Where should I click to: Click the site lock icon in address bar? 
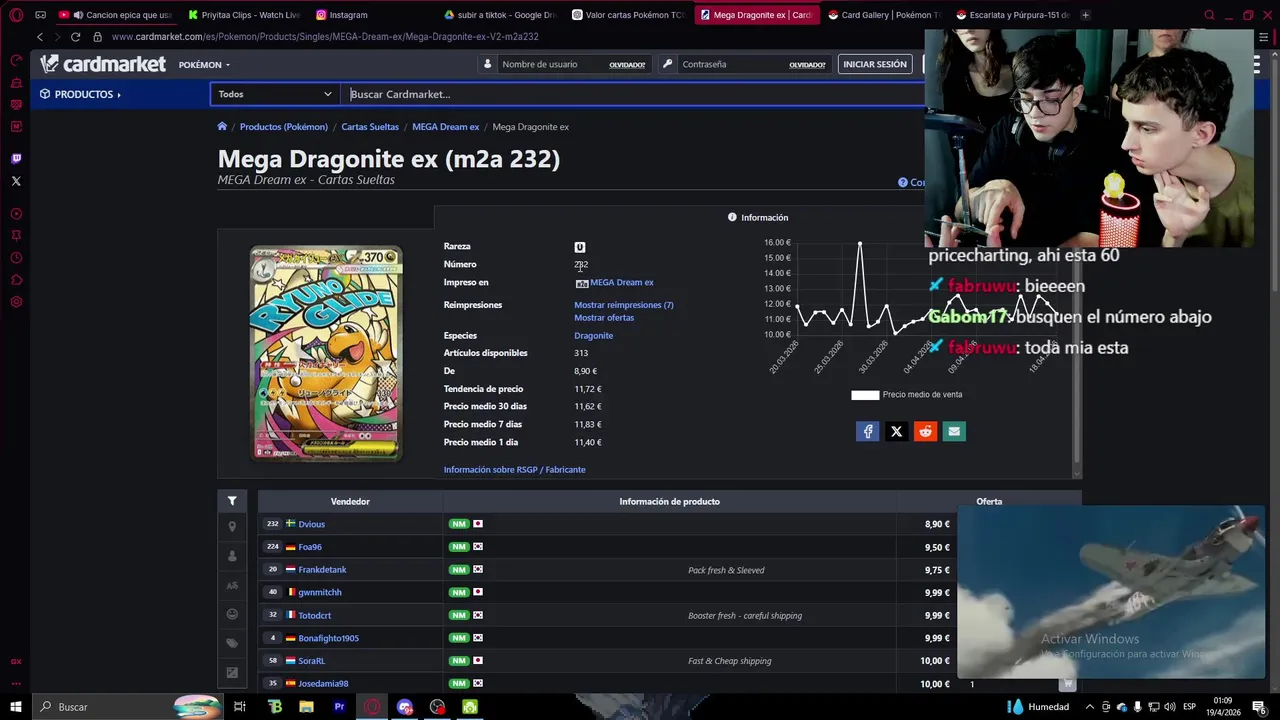click(x=97, y=37)
